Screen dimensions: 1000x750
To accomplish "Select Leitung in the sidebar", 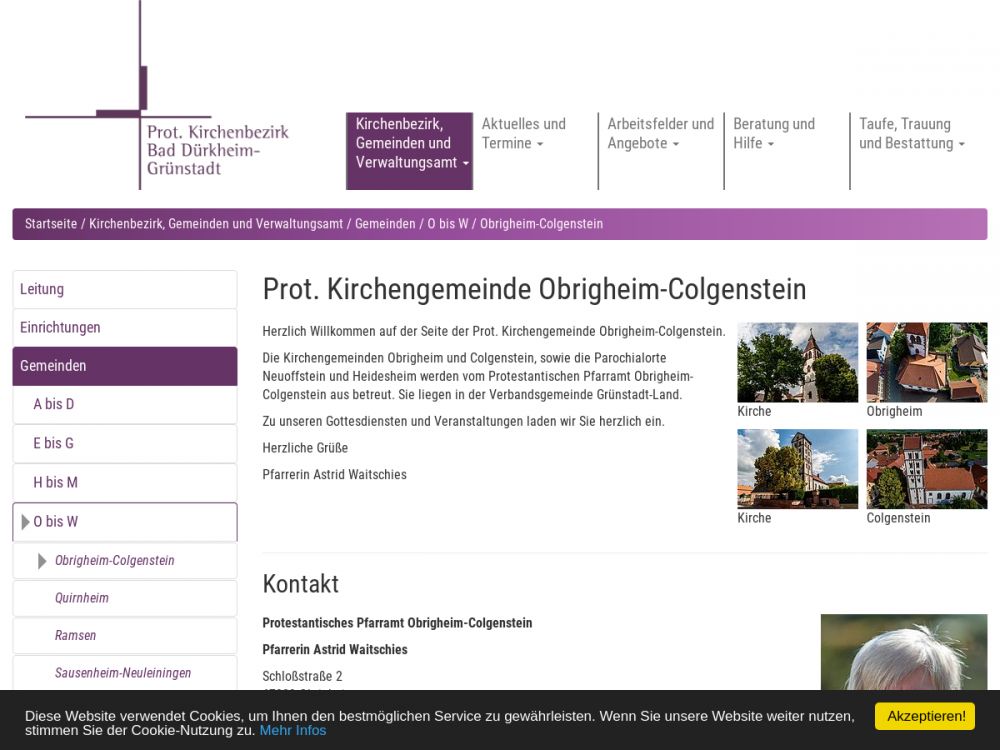I will click(x=42, y=289).
